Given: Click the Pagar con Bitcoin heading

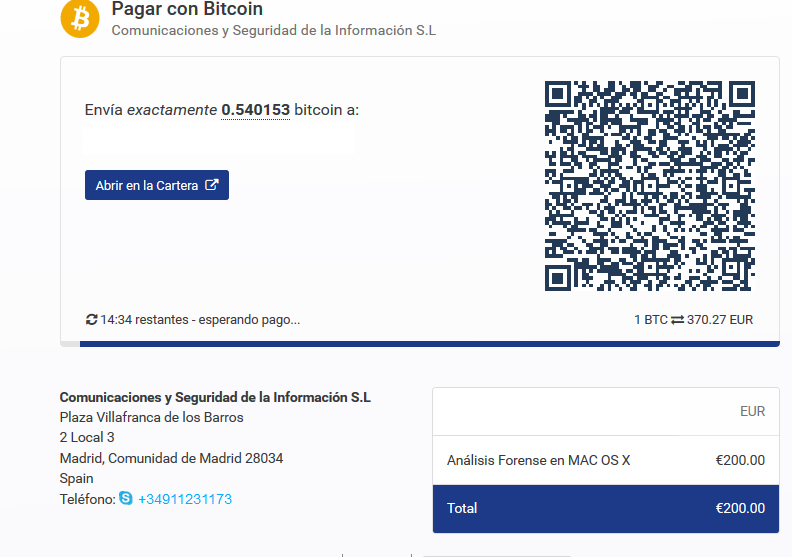Looking at the screenshot, I should pyautogui.click(x=187, y=9).
